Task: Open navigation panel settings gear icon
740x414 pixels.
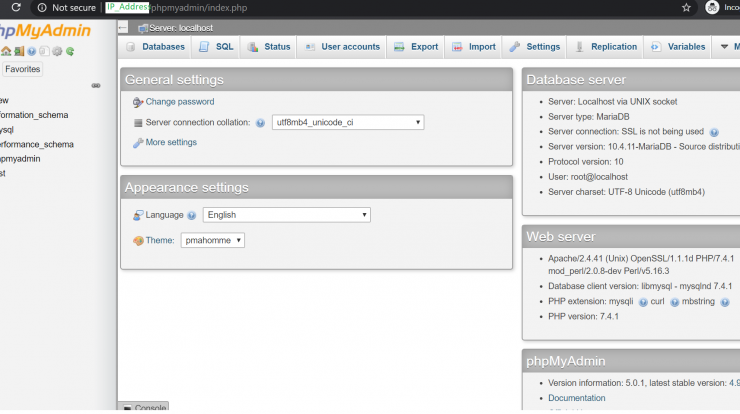Action: 57,51
